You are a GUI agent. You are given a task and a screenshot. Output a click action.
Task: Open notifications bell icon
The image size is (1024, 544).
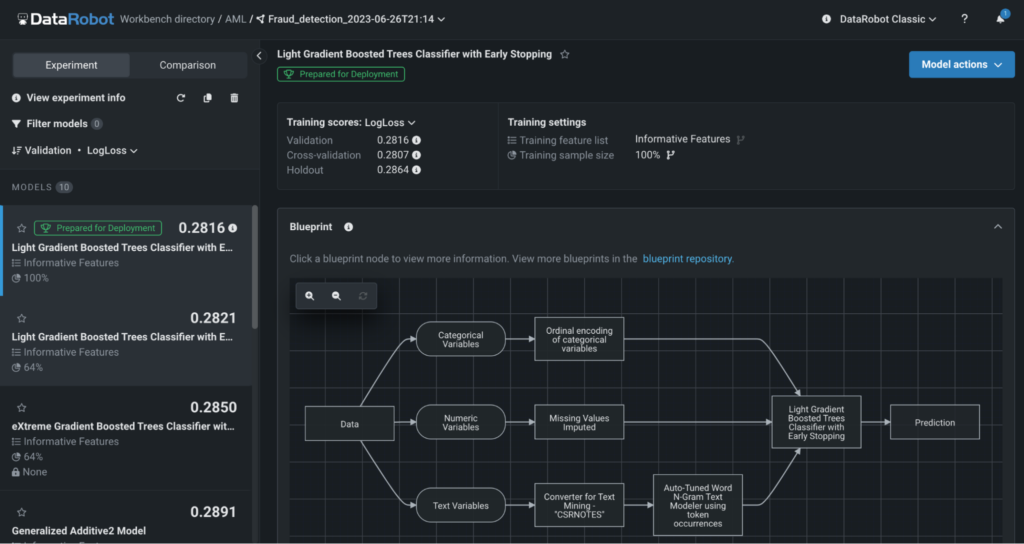[1001, 19]
